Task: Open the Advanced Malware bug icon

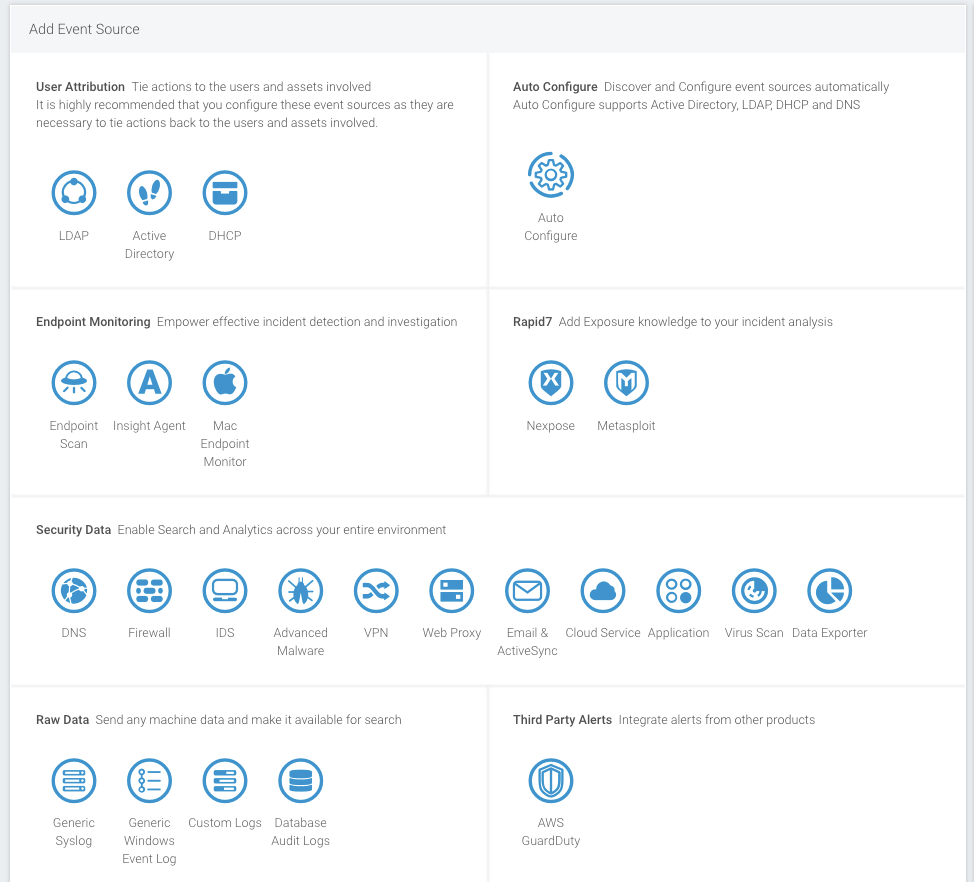Action: (300, 590)
